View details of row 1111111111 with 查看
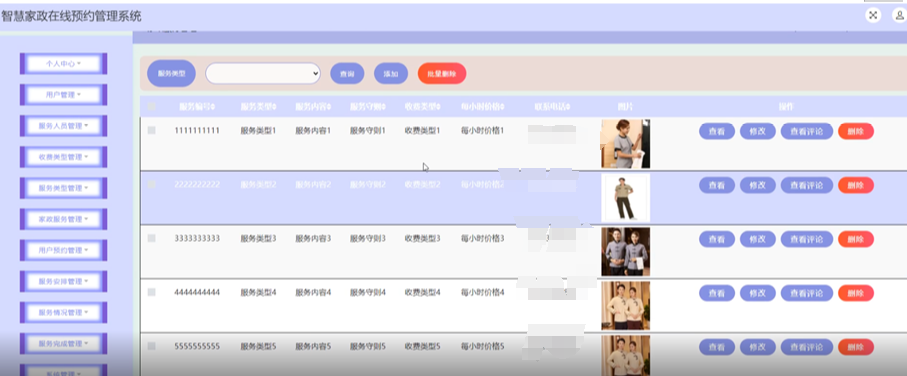The height and width of the screenshot is (376, 907). pos(717,131)
